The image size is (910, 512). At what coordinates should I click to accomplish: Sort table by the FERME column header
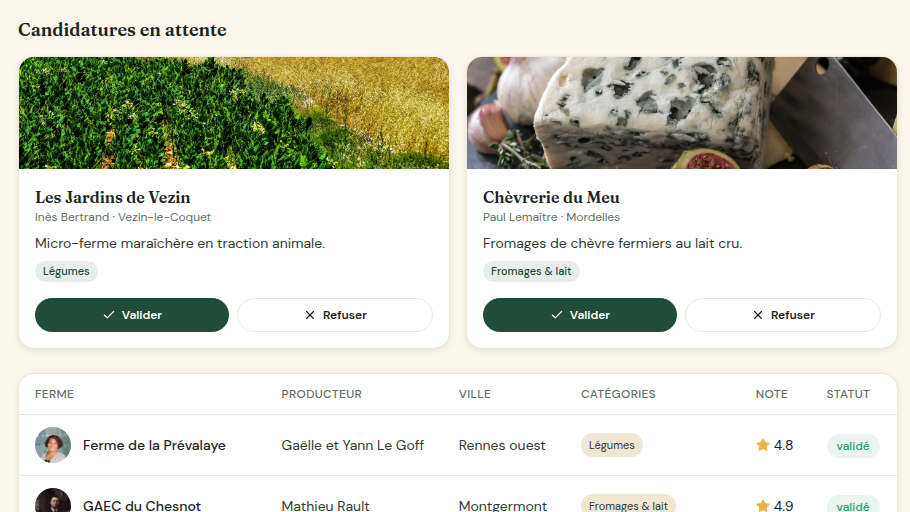(x=55, y=394)
